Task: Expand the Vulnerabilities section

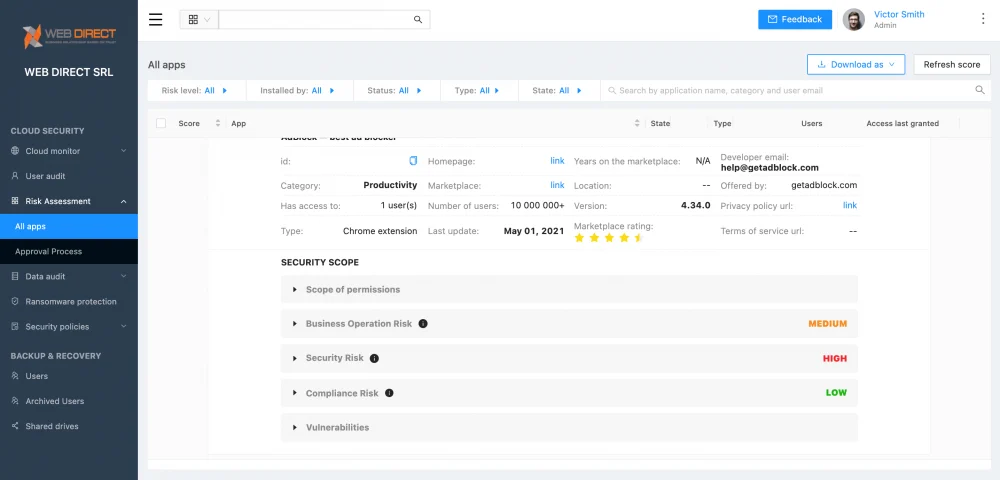Action: pyautogui.click(x=569, y=427)
